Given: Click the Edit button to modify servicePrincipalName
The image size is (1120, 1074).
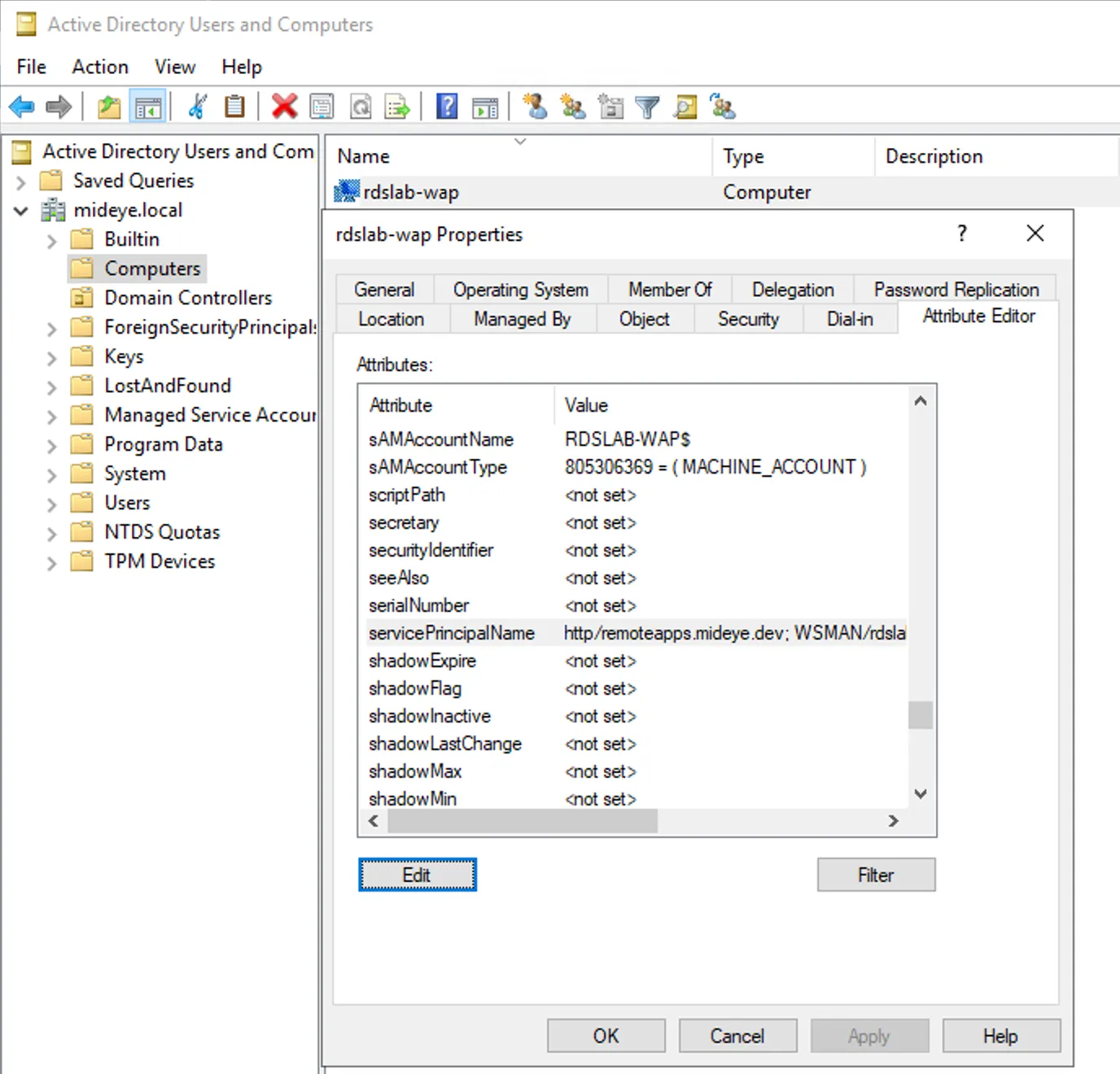Looking at the screenshot, I should pyautogui.click(x=417, y=874).
